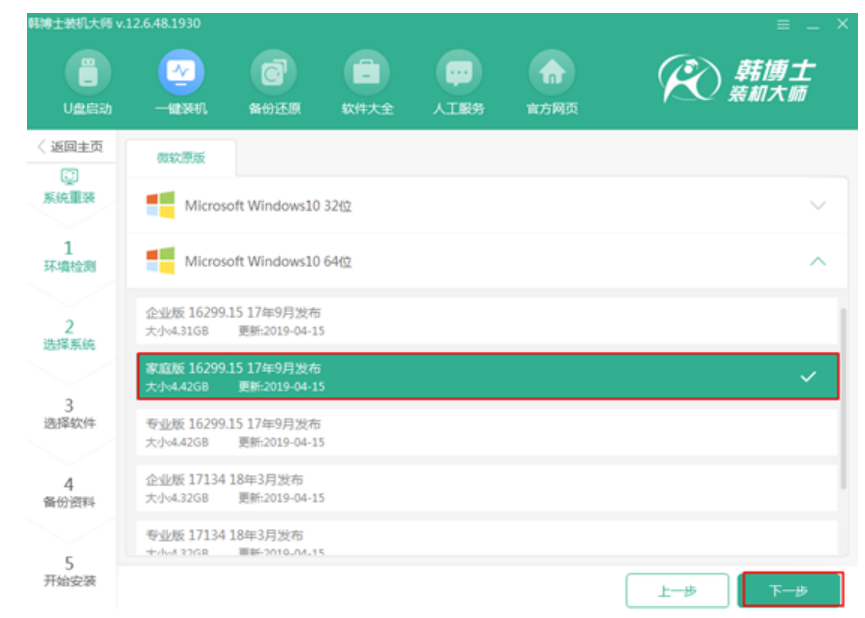
Task: Click the 系统重装 sidebar icon
Action: tap(70, 177)
